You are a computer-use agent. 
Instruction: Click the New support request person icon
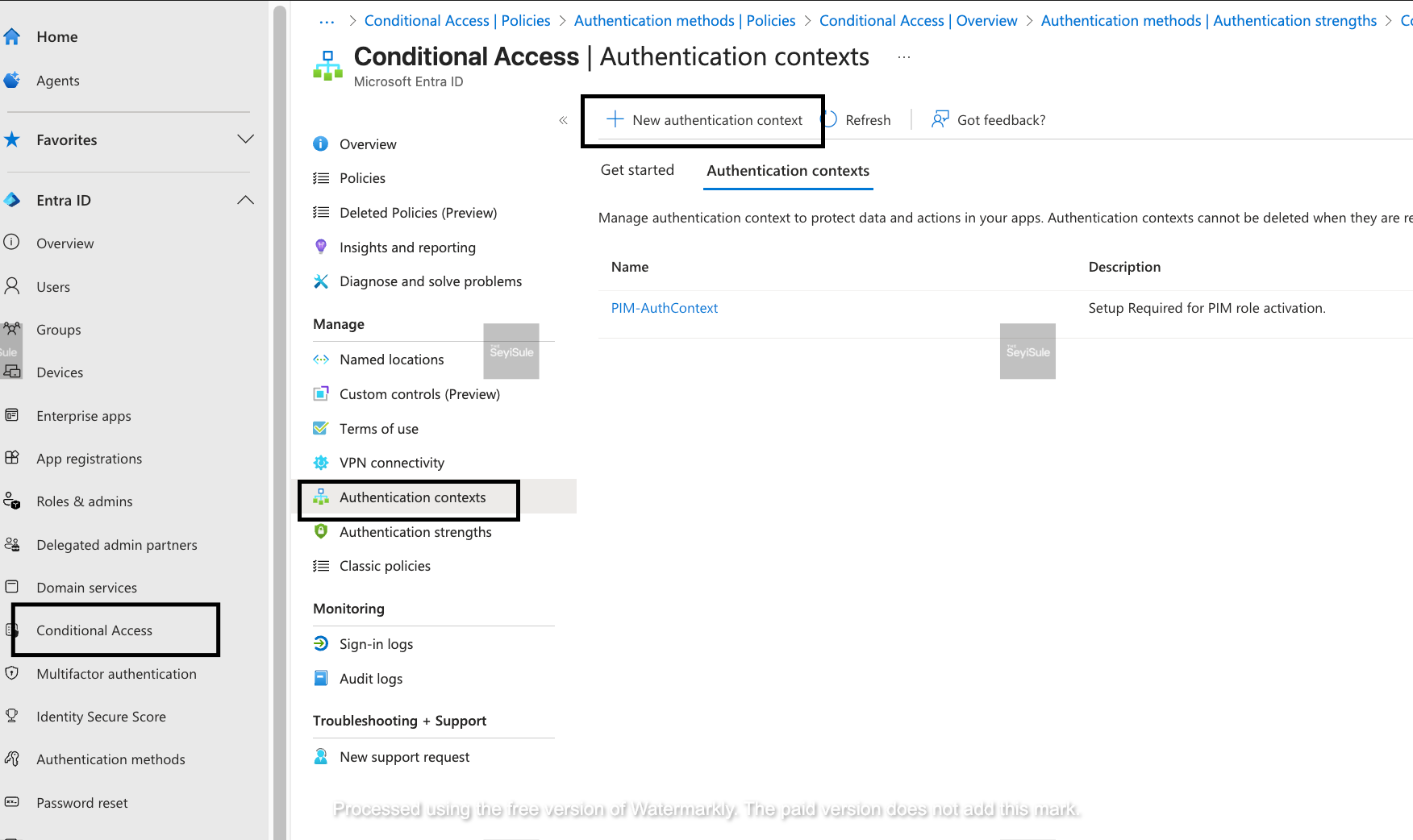320,756
